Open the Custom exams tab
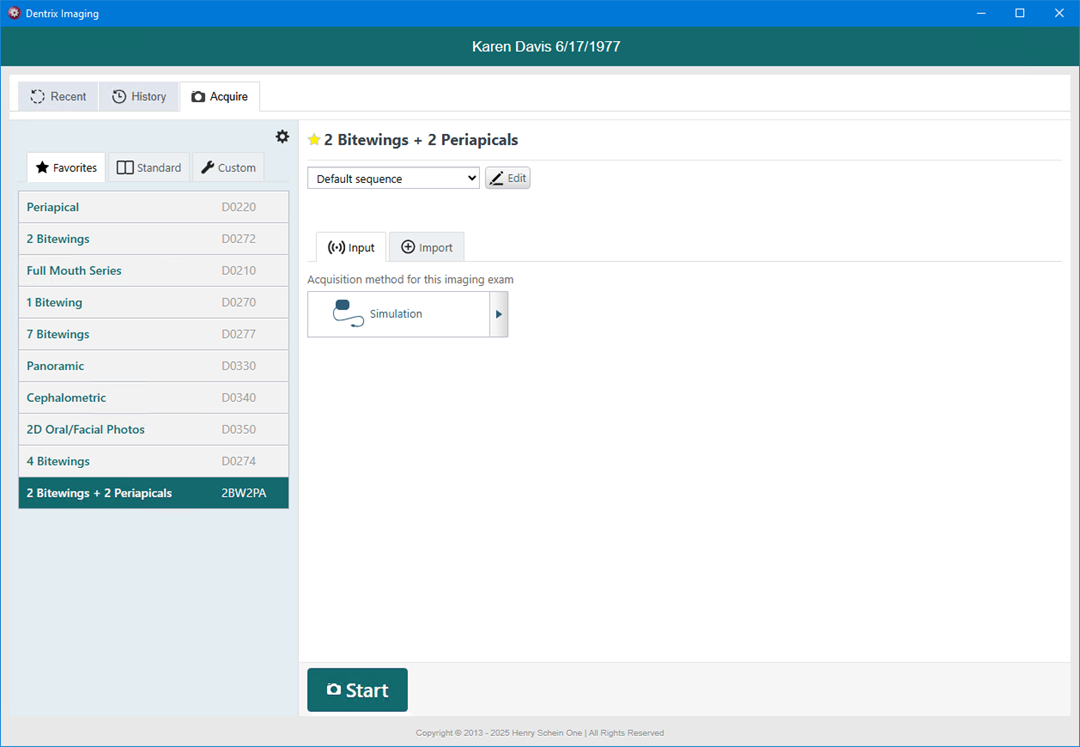This screenshot has width=1080, height=747. 228,168
